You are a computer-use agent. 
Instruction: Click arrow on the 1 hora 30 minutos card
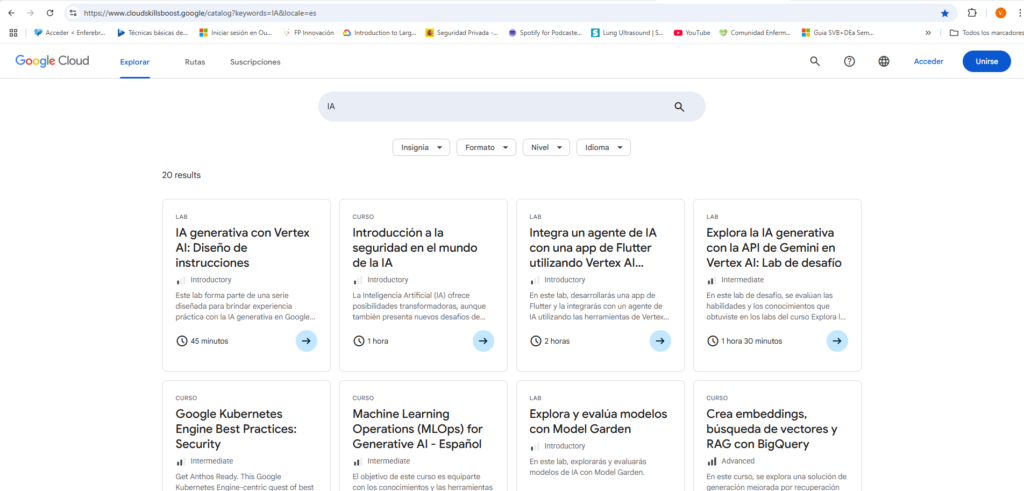tap(837, 341)
